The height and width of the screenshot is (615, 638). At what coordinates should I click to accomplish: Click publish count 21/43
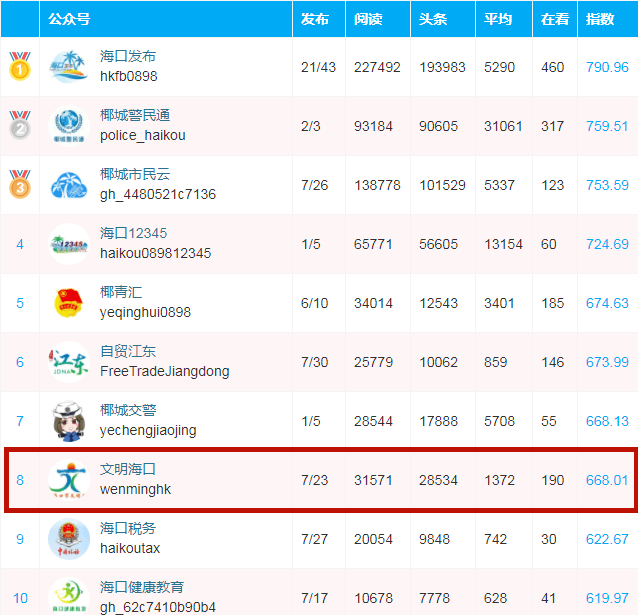318,67
